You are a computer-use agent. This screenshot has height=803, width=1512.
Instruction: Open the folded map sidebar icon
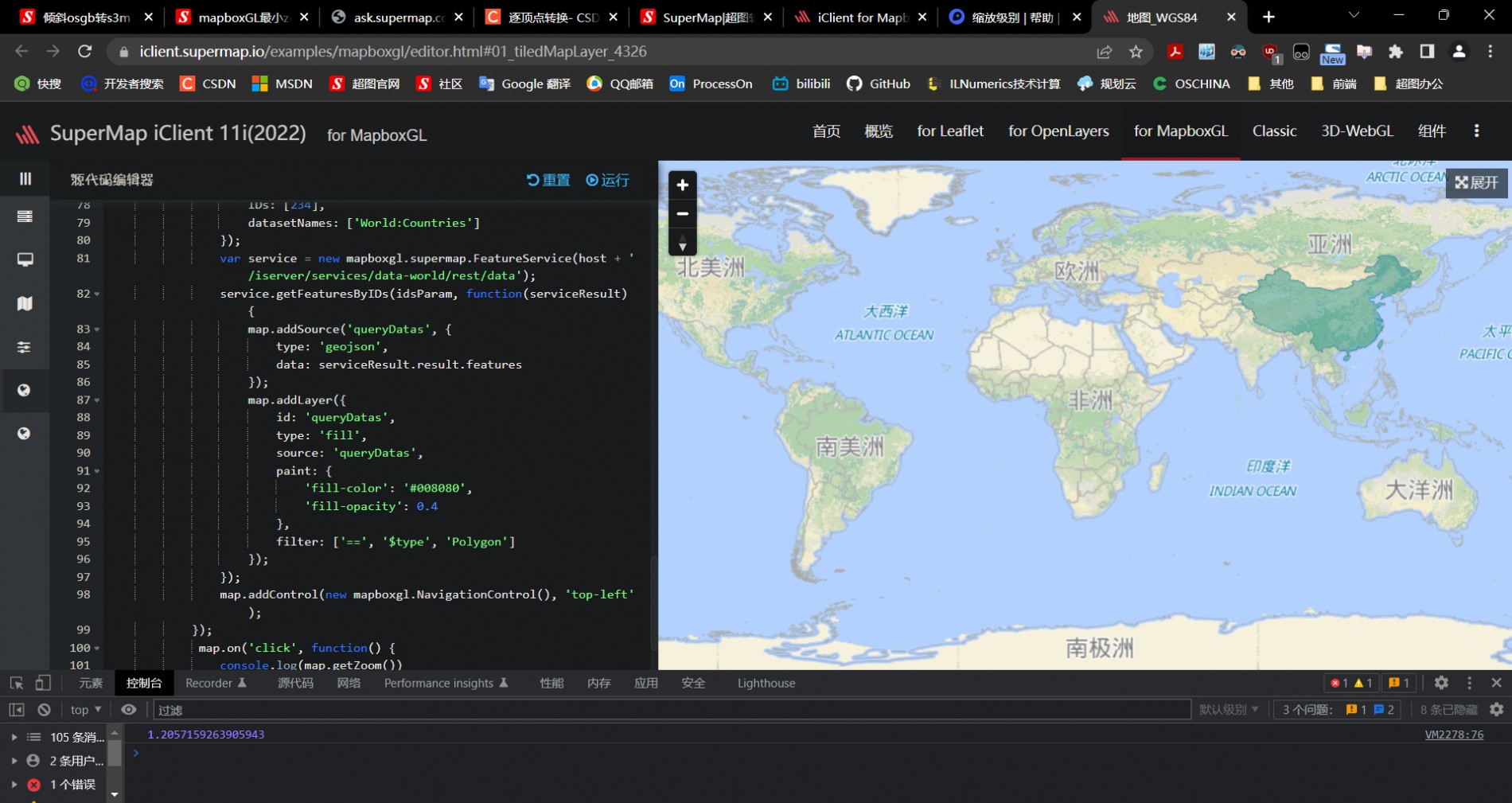tap(25, 303)
